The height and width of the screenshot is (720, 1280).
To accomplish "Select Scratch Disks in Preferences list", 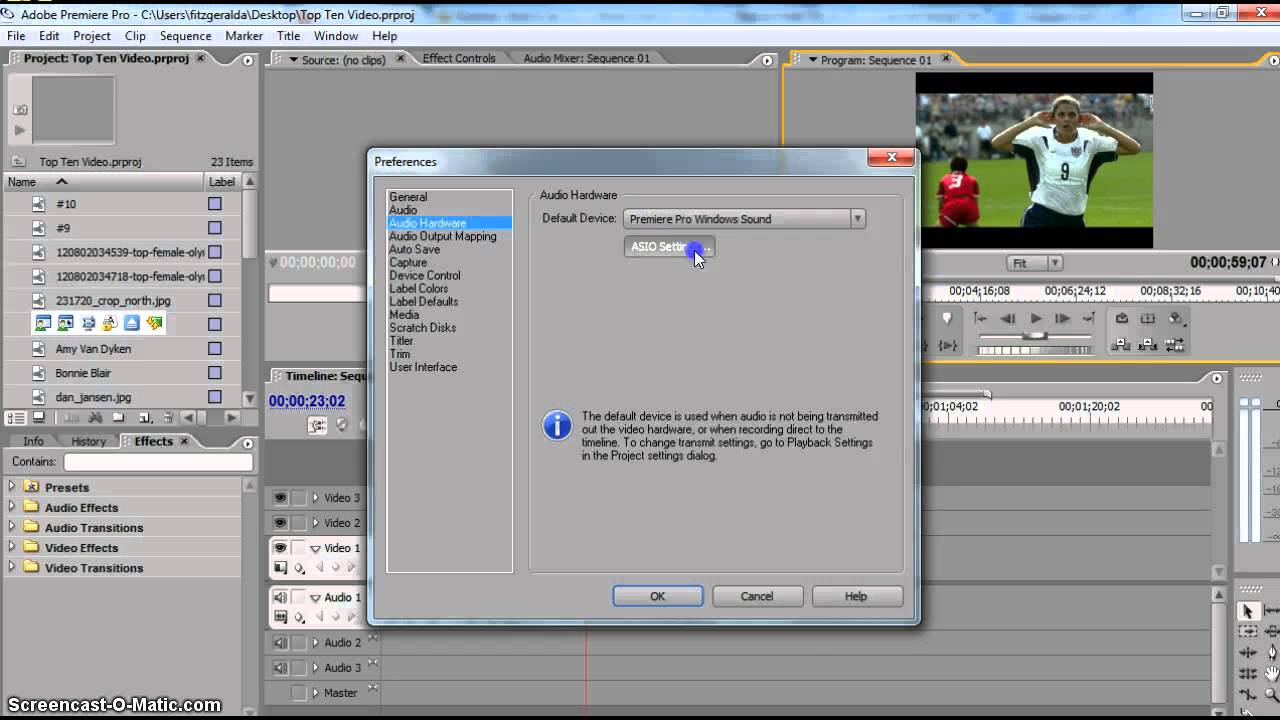I will 423,328.
